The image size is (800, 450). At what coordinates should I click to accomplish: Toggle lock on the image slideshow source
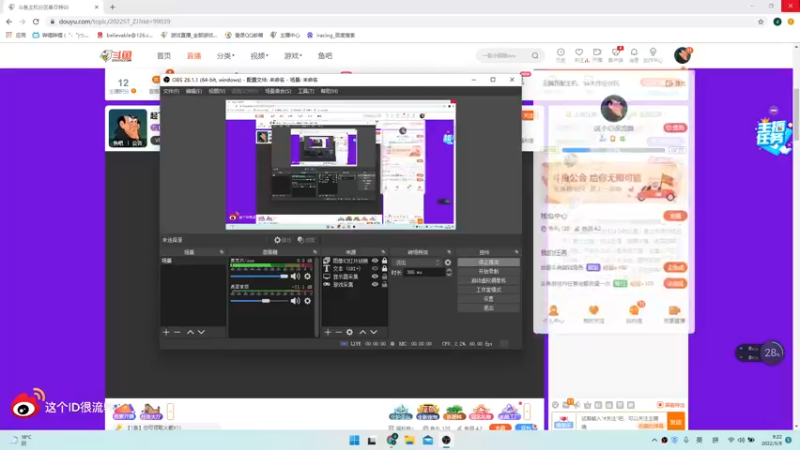click(385, 261)
